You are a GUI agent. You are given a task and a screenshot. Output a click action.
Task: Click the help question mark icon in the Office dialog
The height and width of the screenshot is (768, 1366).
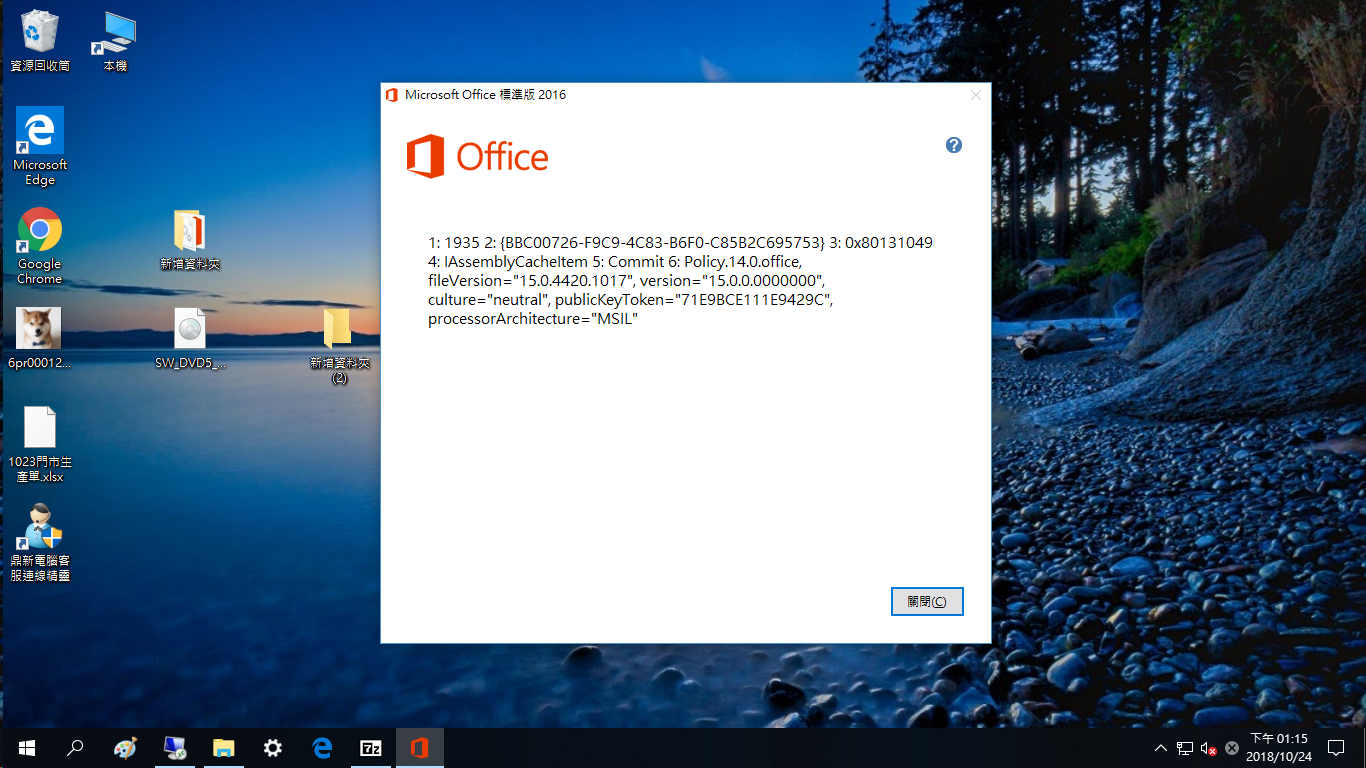[954, 145]
